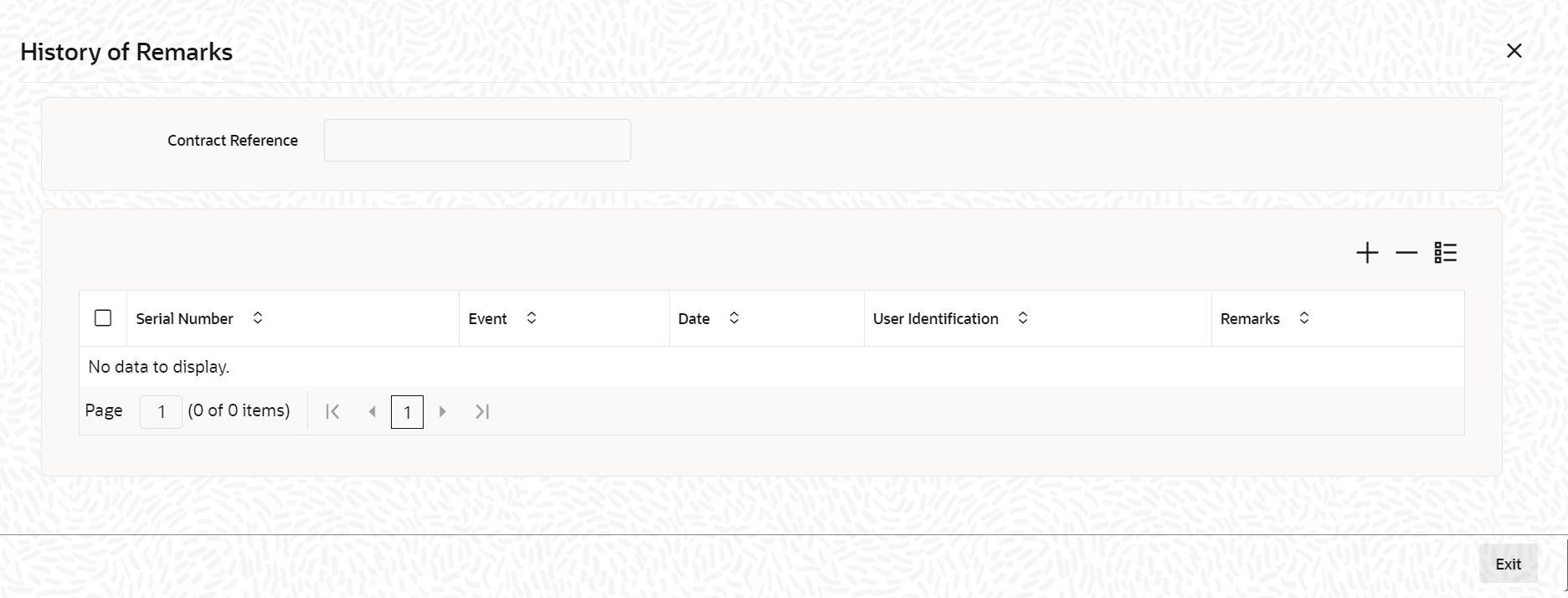Focus the Contract Reference input field
The width and height of the screenshot is (1568, 598).
point(477,140)
